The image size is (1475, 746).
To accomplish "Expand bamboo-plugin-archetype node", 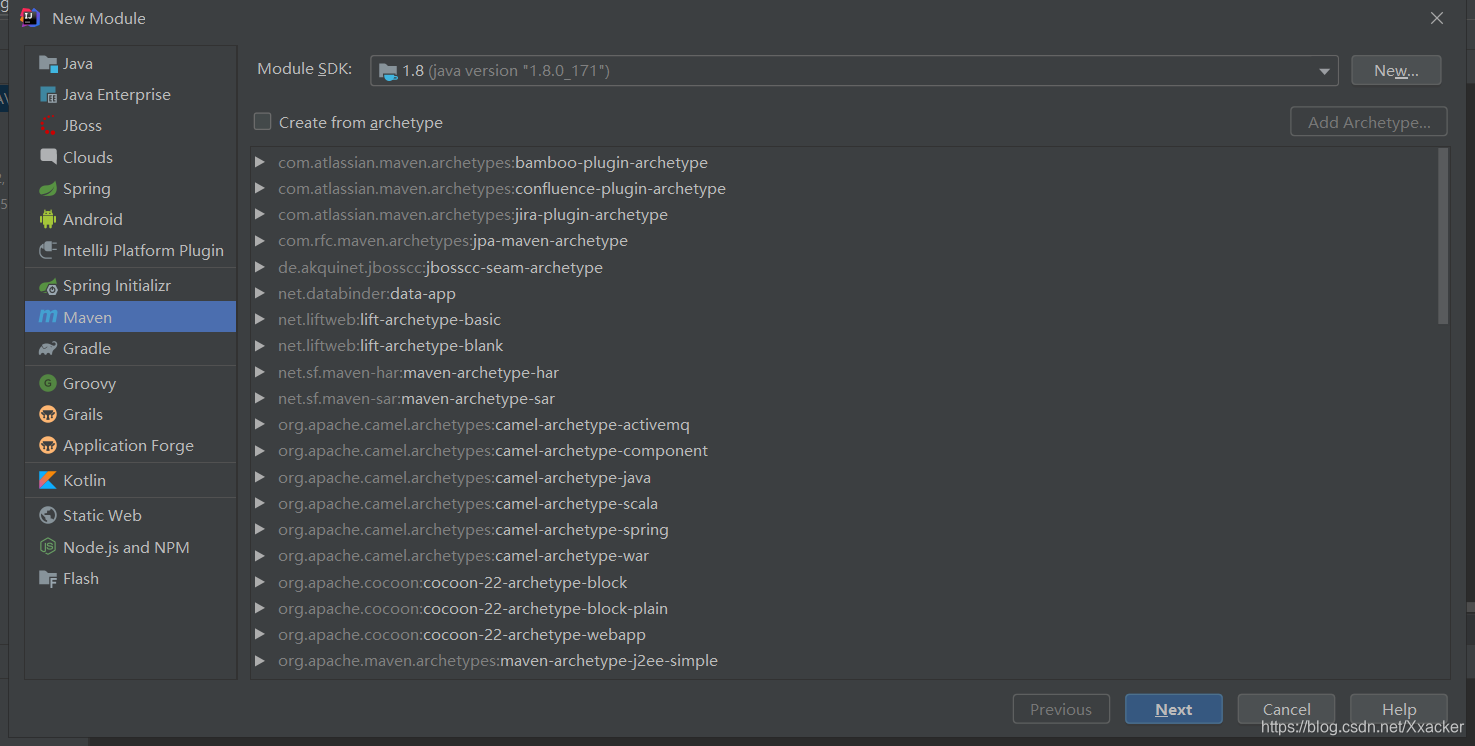I will click(260, 162).
